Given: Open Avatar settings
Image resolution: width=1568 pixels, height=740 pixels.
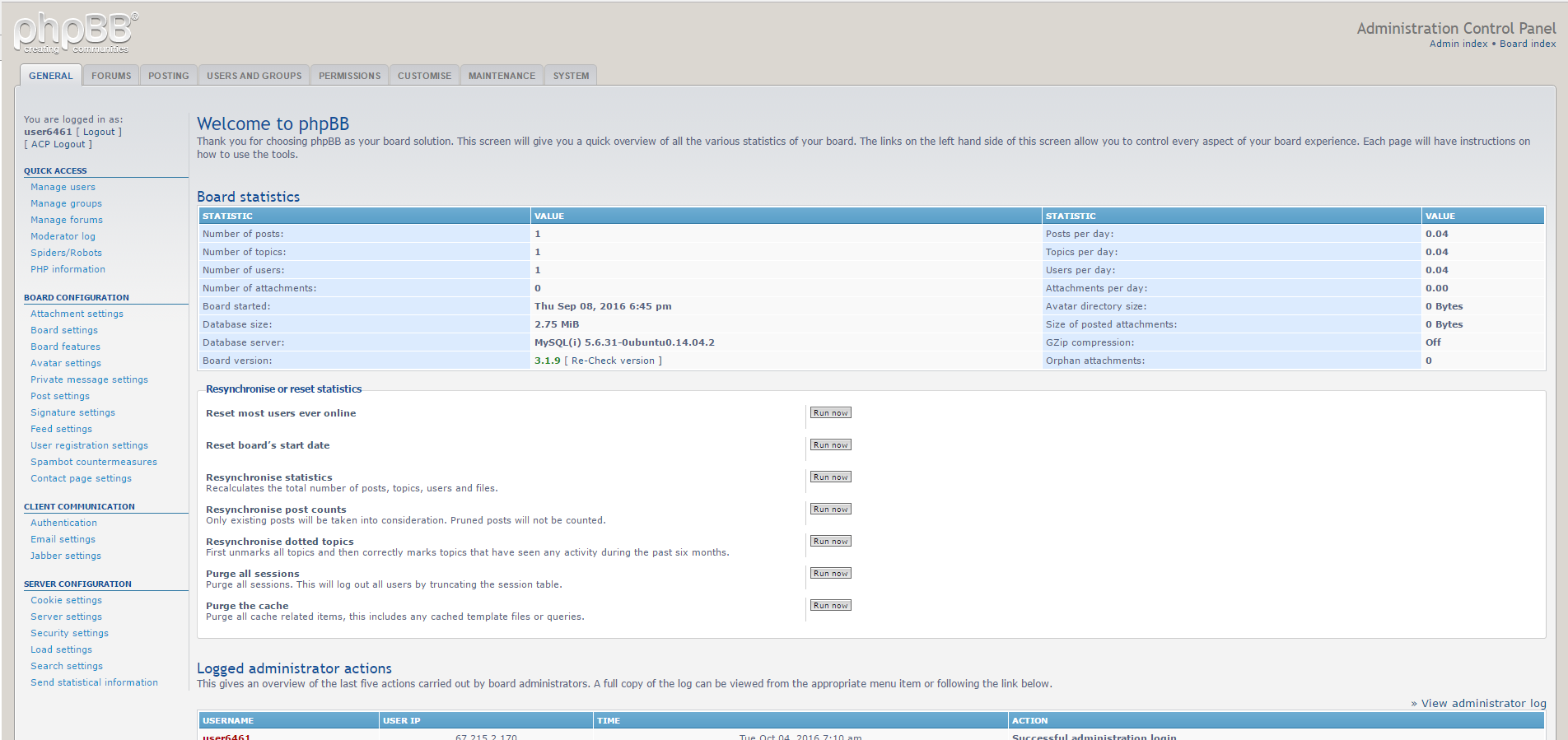Looking at the screenshot, I should point(66,363).
